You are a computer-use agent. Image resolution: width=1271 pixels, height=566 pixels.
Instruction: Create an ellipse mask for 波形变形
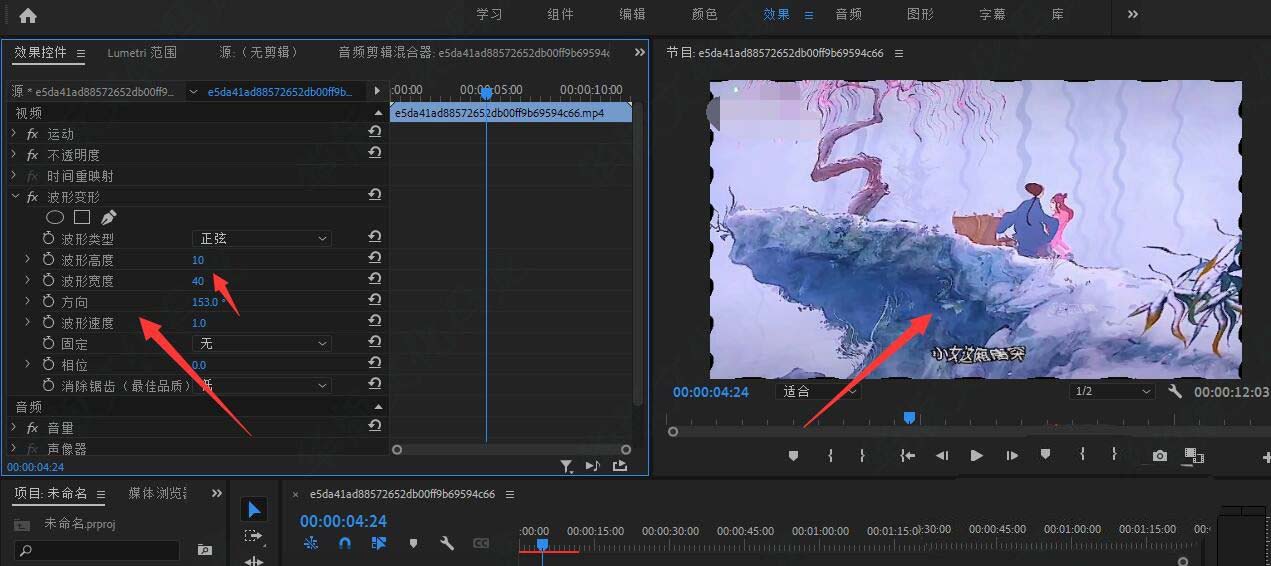tap(56, 217)
